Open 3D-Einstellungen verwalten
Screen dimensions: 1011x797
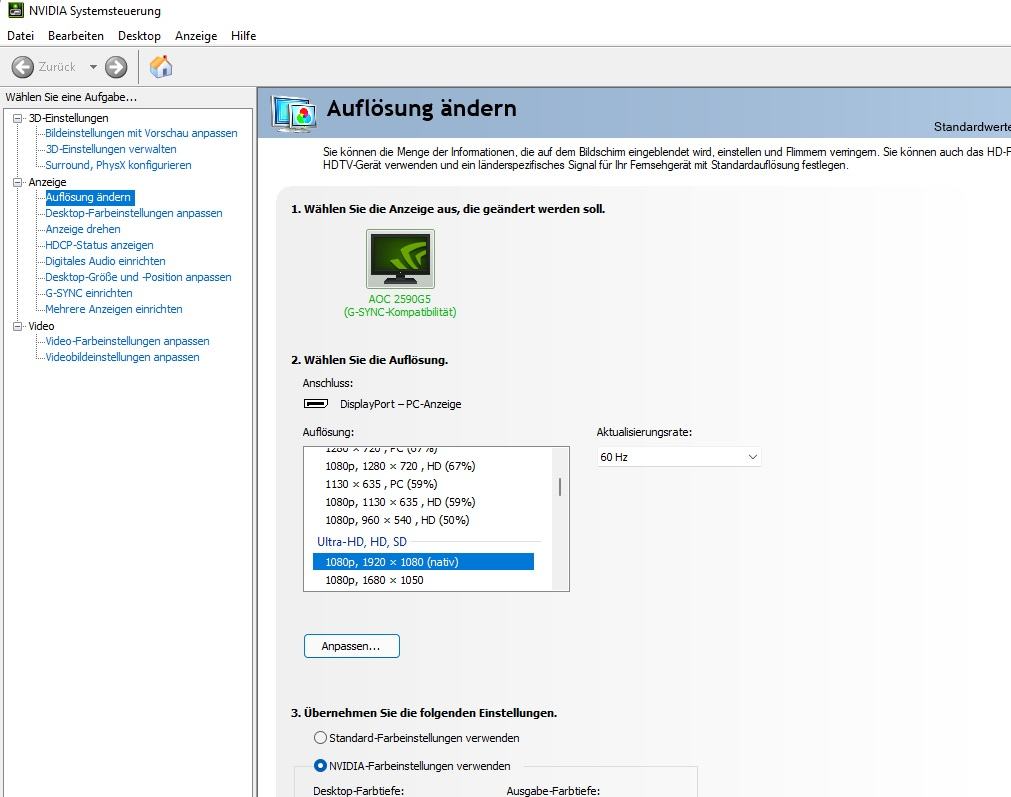pyautogui.click(x=111, y=150)
